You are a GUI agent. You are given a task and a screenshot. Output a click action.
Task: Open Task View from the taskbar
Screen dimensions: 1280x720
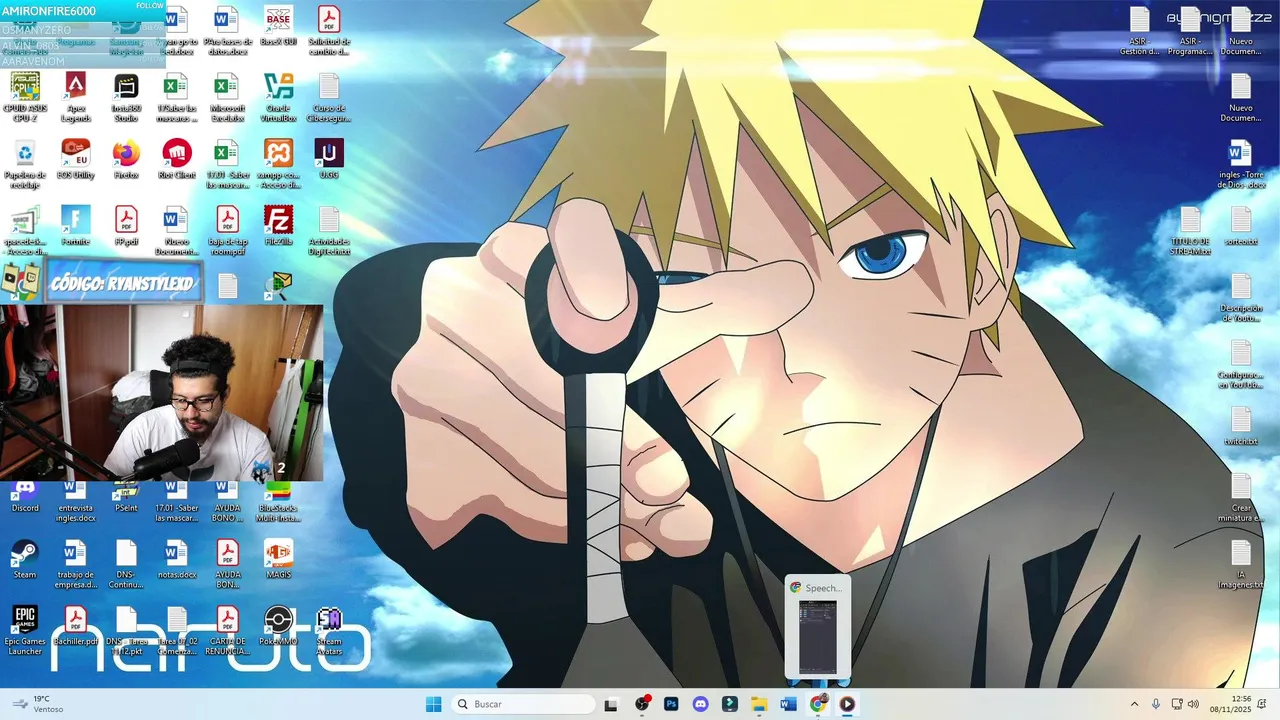click(x=611, y=704)
